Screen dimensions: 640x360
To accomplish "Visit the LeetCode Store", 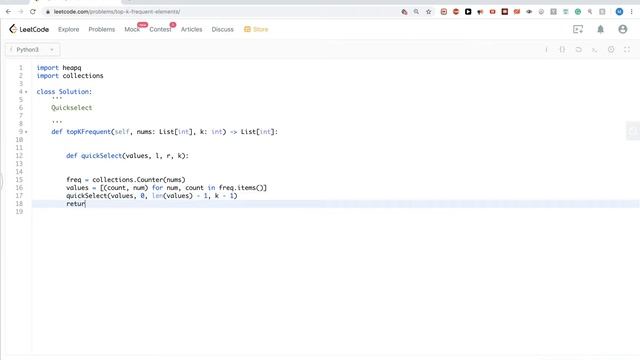I will point(256,29).
